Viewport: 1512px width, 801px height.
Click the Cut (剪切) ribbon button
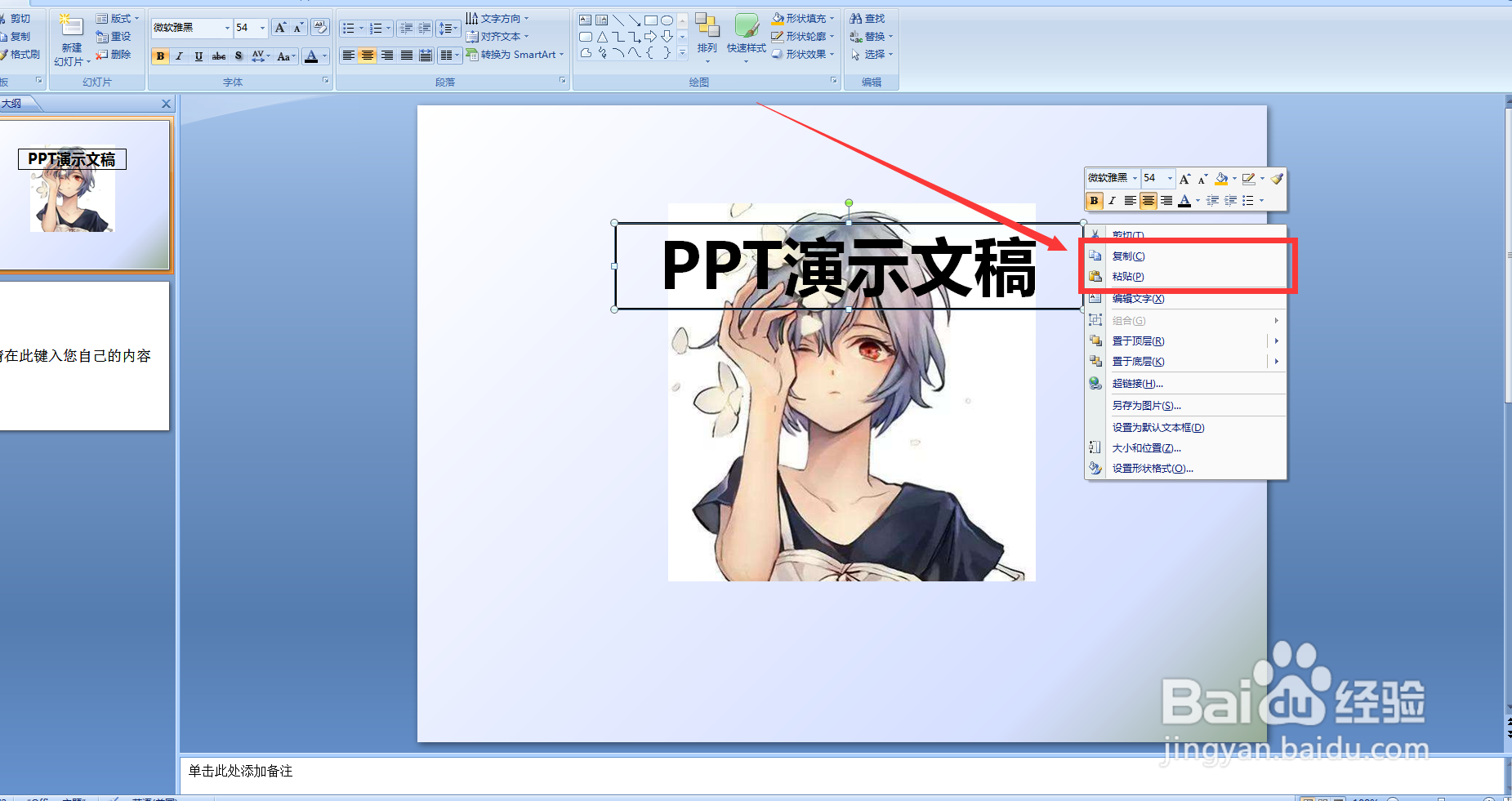pos(16,18)
